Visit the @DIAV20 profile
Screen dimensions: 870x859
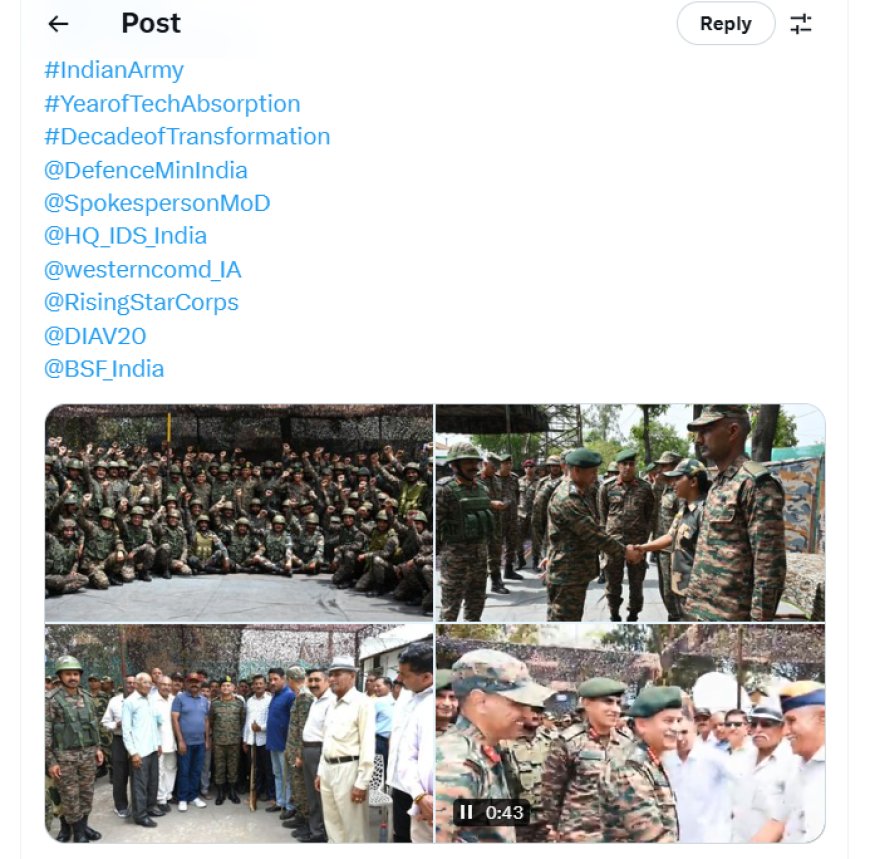point(95,336)
